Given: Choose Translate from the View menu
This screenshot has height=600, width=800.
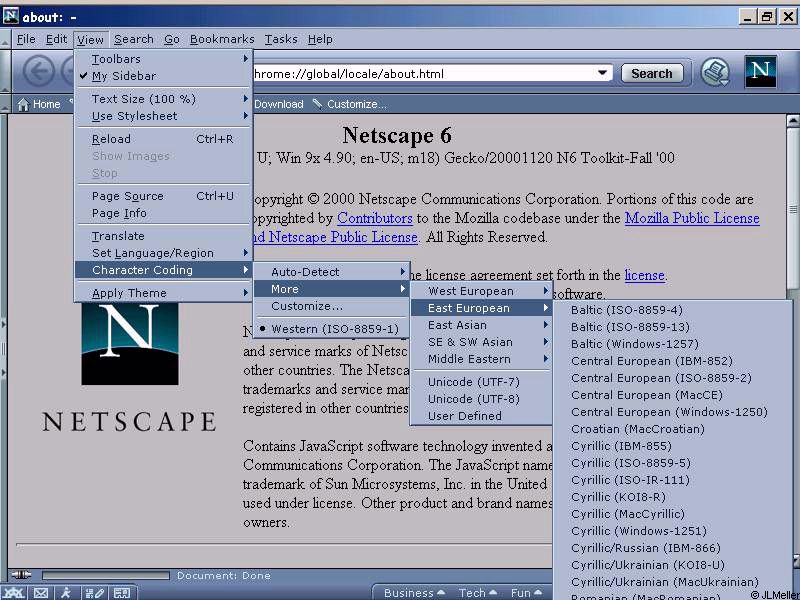Looking at the screenshot, I should coord(163,236).
